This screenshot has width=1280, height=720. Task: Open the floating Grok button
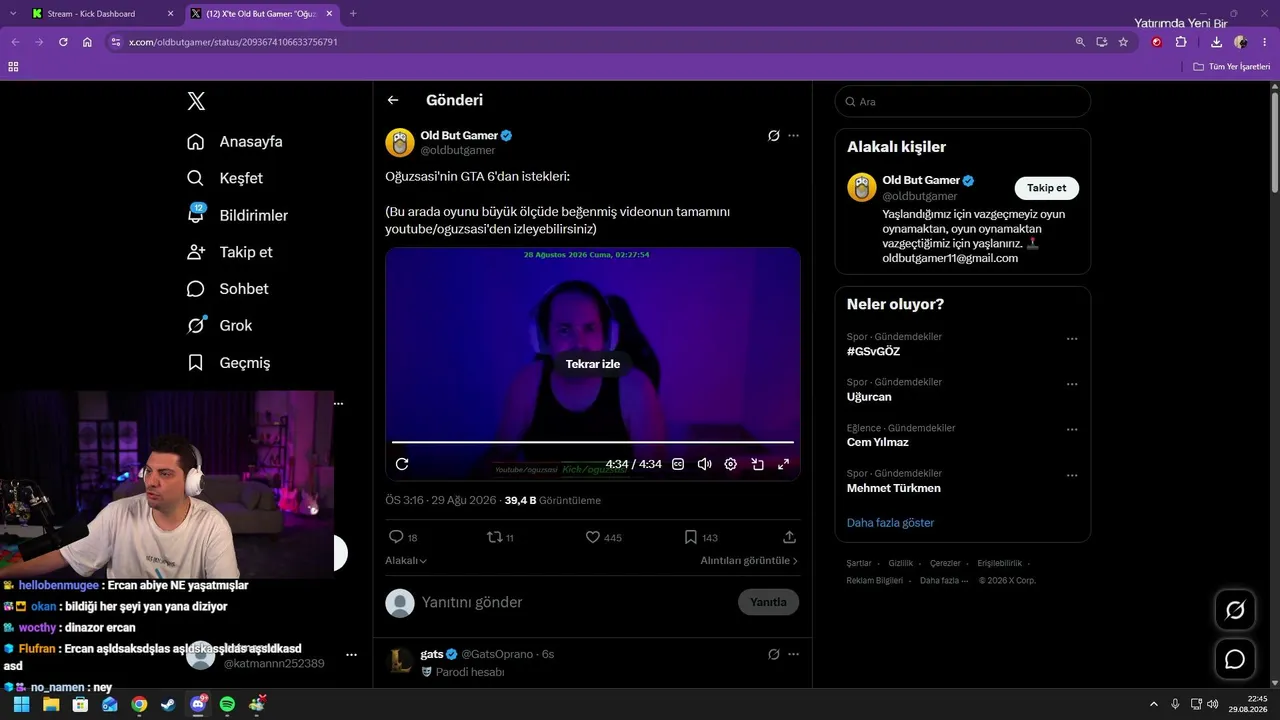(1235, 610)
